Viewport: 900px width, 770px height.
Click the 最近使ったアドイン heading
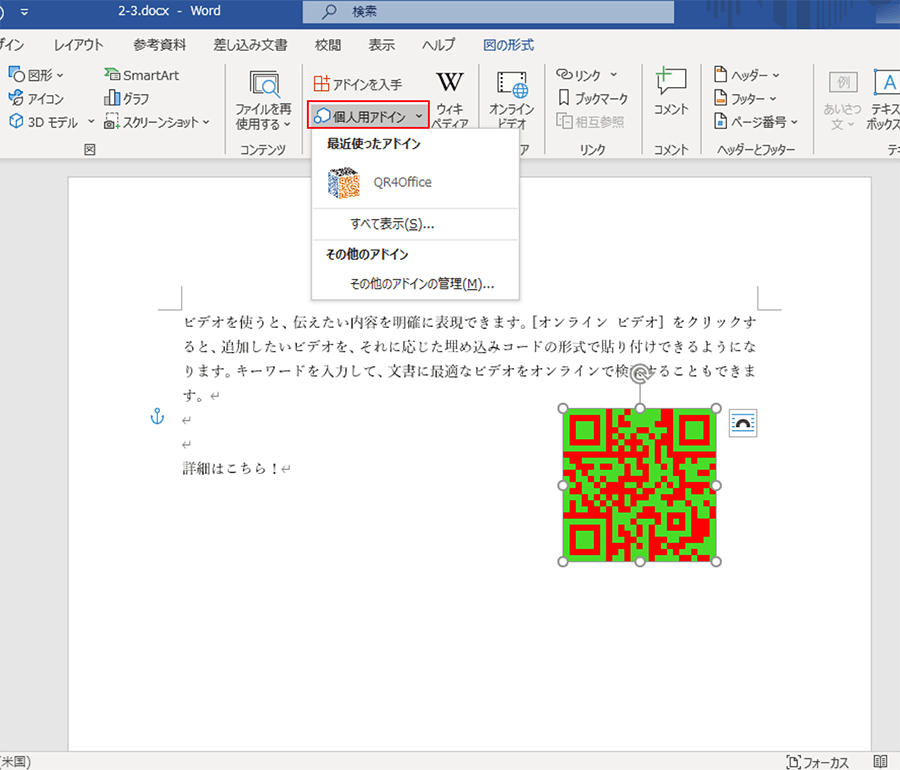(x=374, y=143)
